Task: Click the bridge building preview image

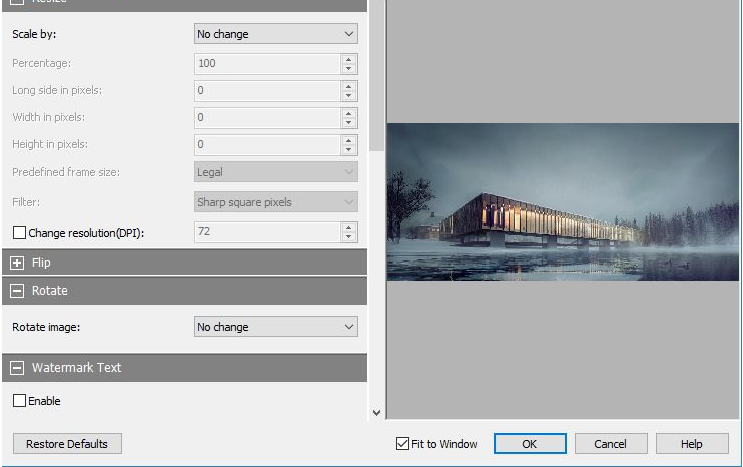Action: pyautogui.click(x=563, y=202)
